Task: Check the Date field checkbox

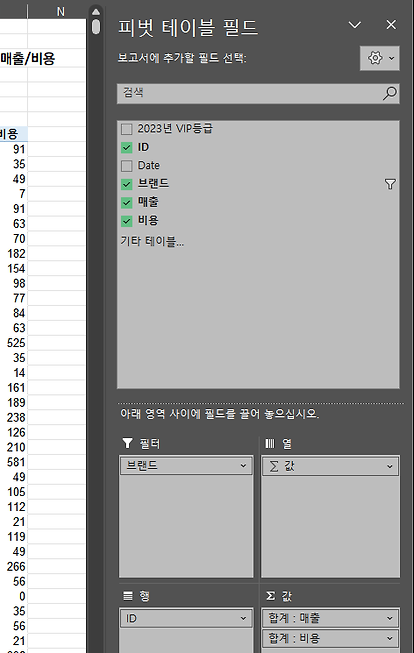Action: click(127, 166)
